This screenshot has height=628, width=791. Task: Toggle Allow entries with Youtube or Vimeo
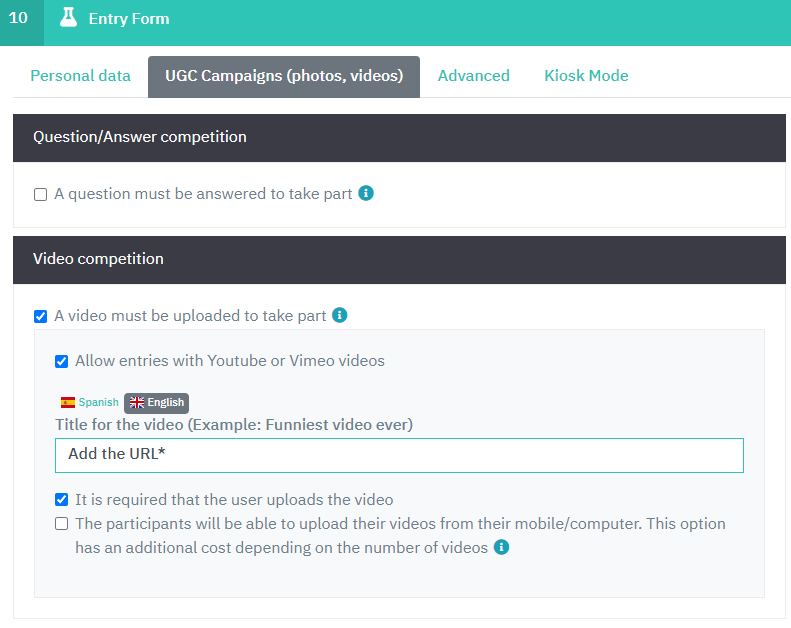coord(62,361)
